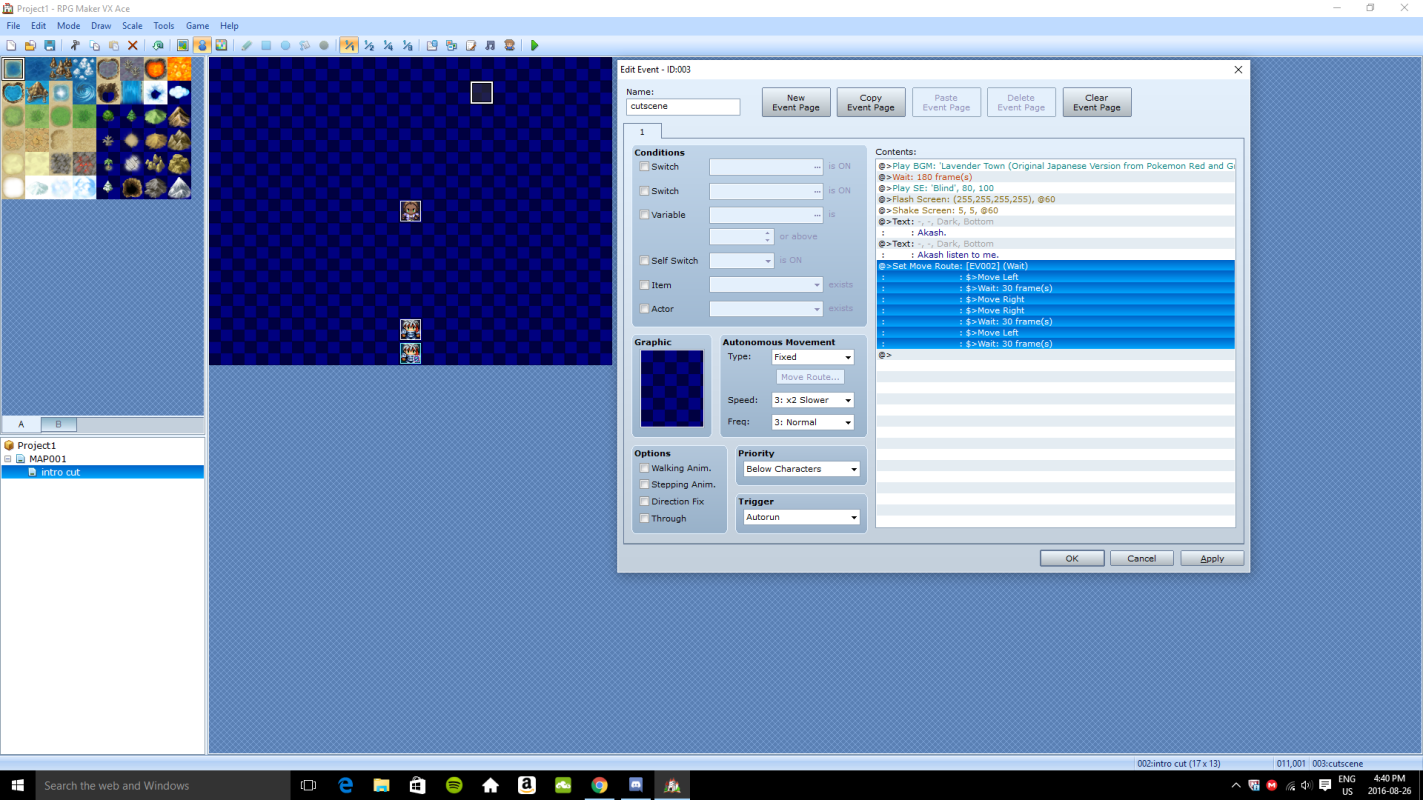Select the Save Project toolbar icon
Viewport: 1423px width, 800px height.
click(x=49, y=45)
